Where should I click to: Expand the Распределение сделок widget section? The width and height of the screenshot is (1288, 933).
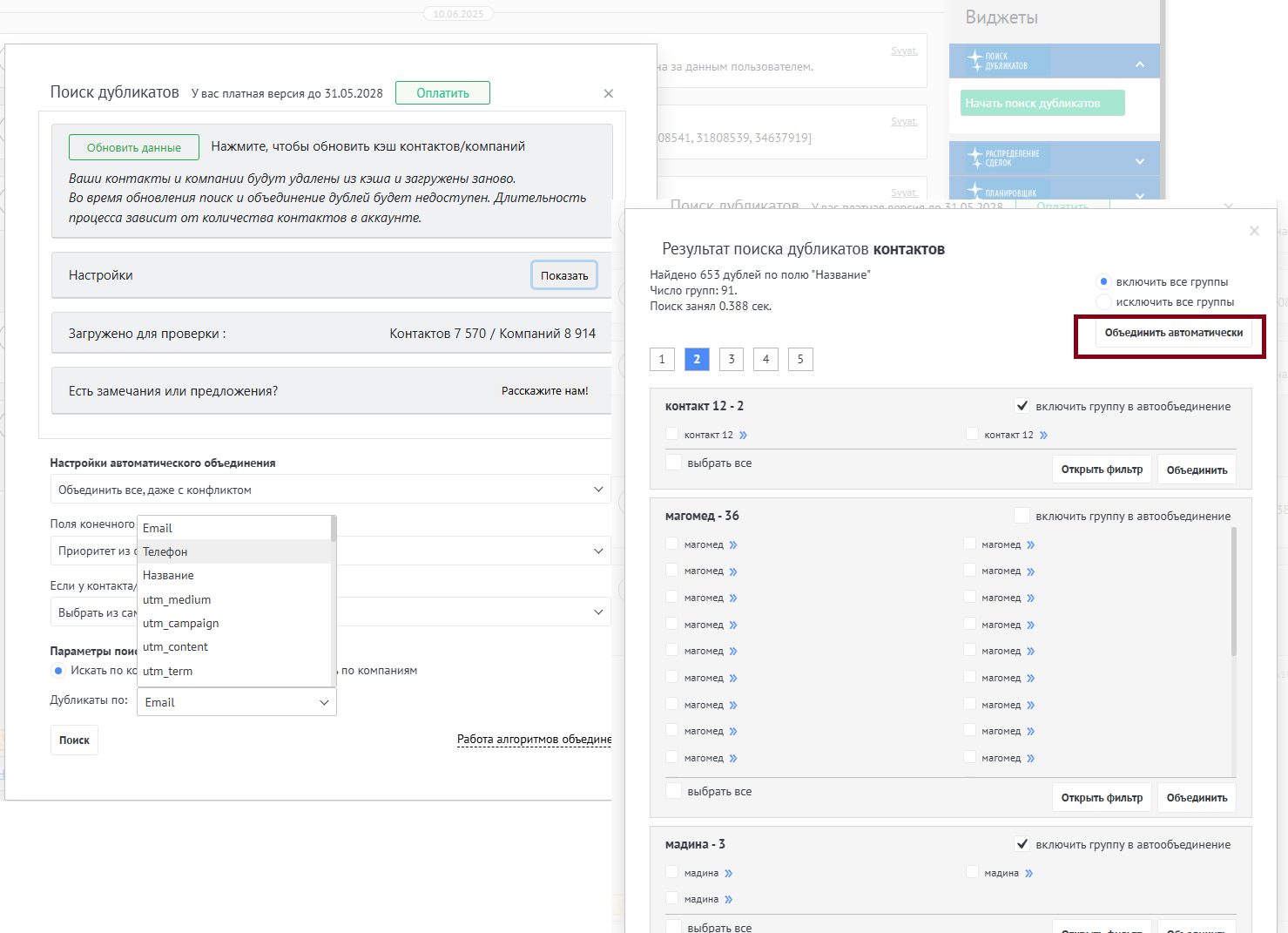1140,160
